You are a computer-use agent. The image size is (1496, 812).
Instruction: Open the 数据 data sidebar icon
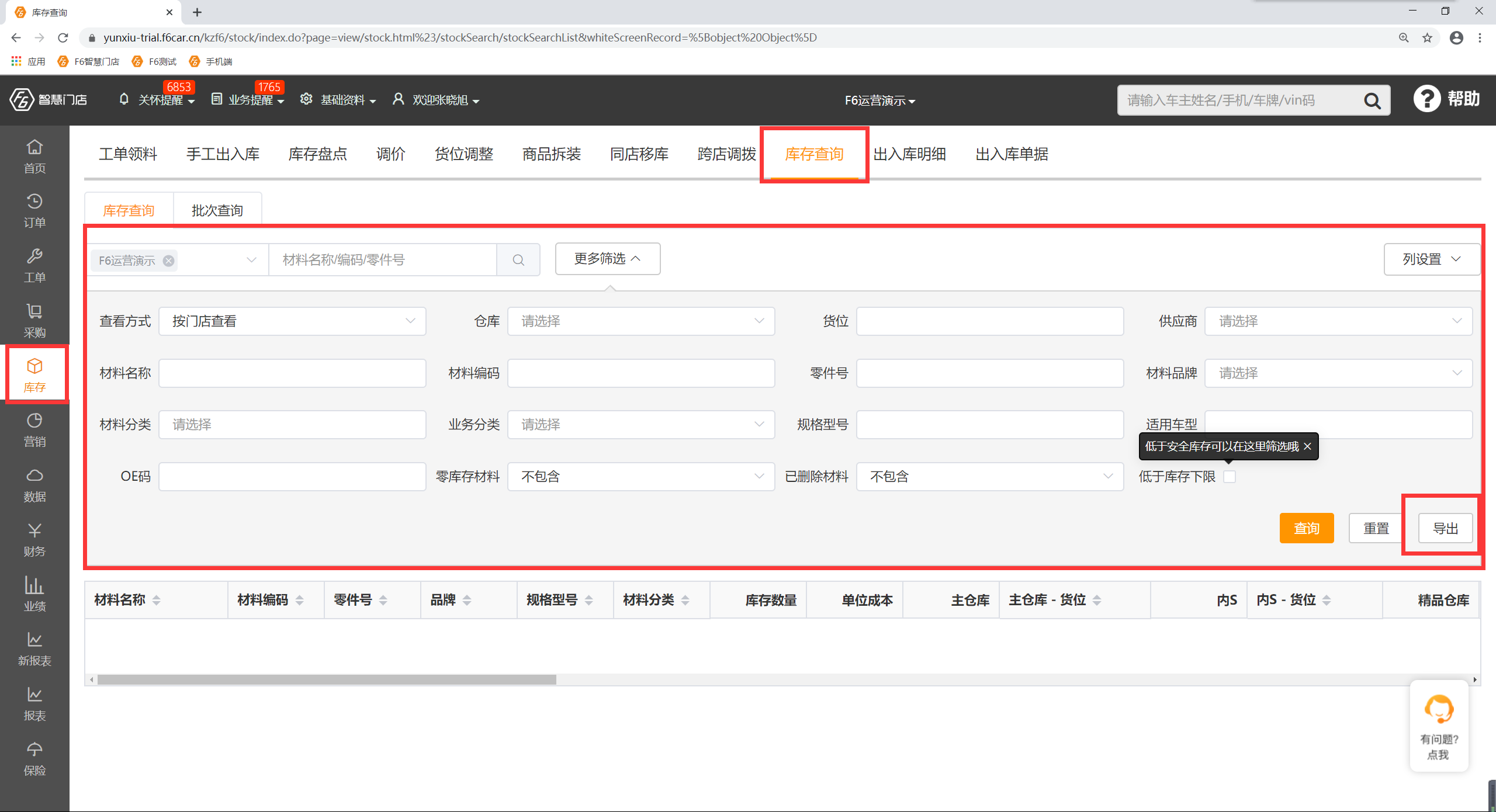(34, 485)
